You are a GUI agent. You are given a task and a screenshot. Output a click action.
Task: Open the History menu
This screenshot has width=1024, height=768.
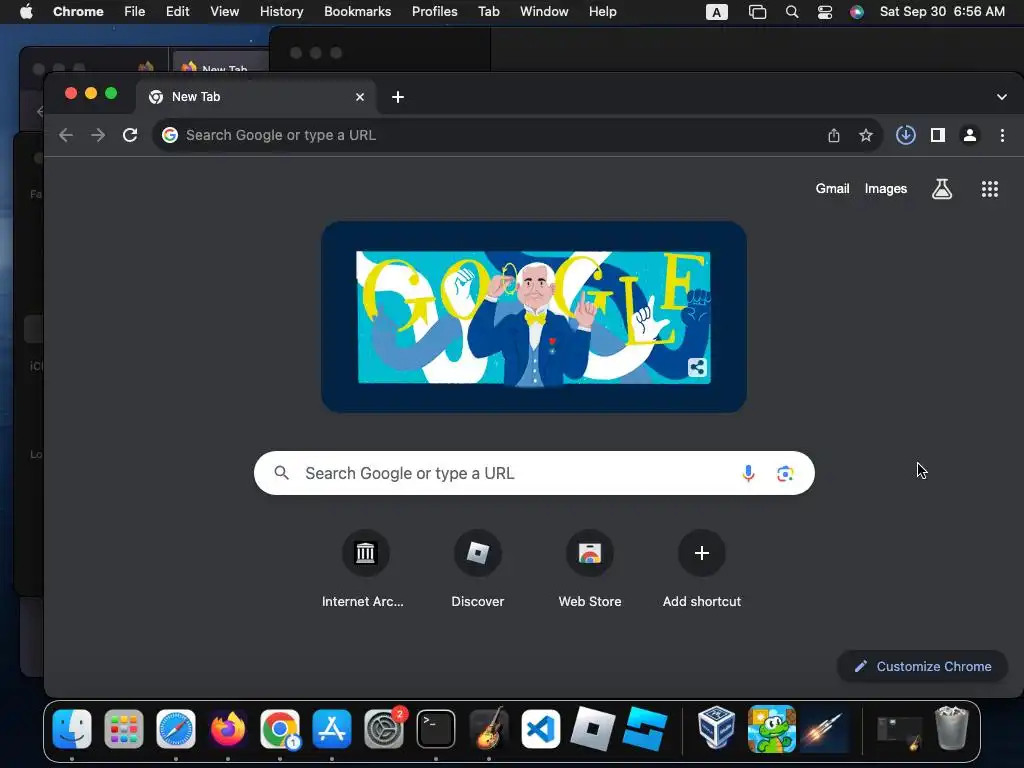[x=281, y=12]
